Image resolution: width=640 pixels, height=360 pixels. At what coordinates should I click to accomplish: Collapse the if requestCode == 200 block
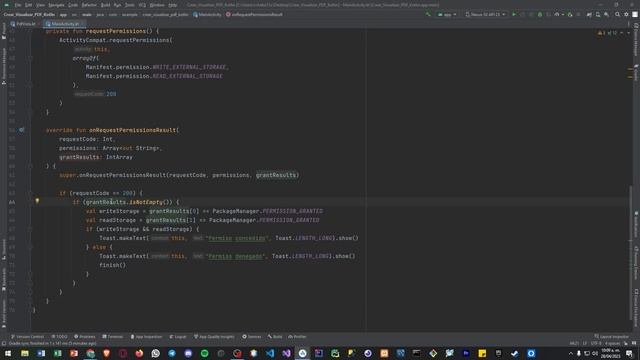click(30, 193)
